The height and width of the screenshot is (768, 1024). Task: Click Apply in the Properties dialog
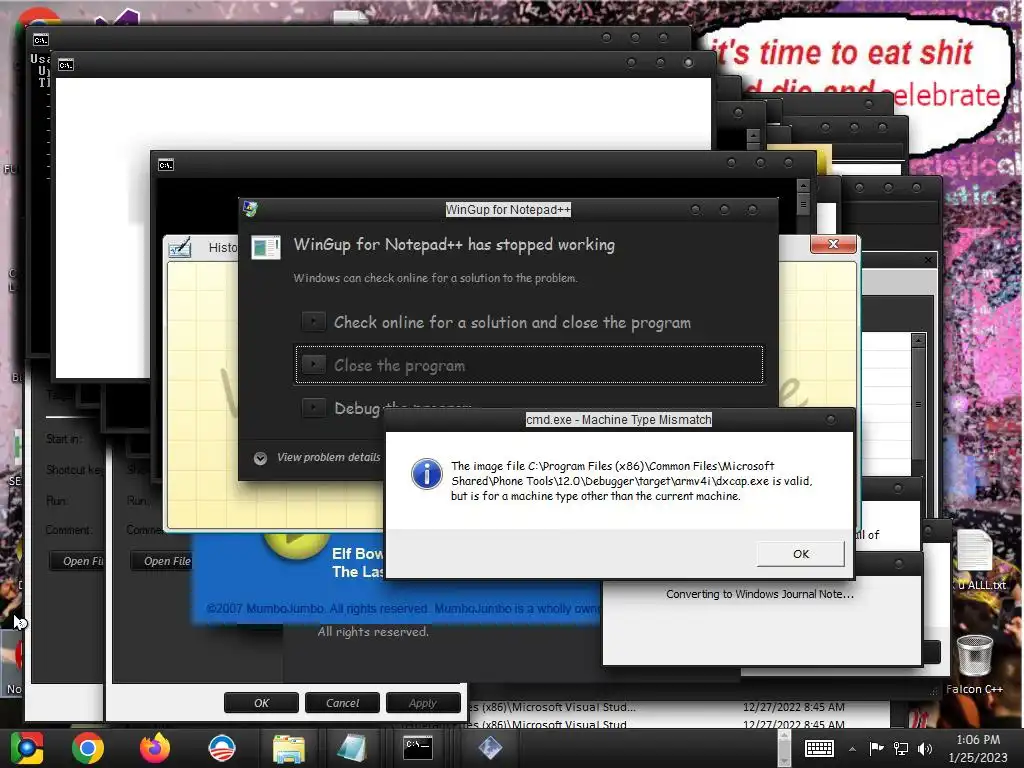(x=423, y=703)
